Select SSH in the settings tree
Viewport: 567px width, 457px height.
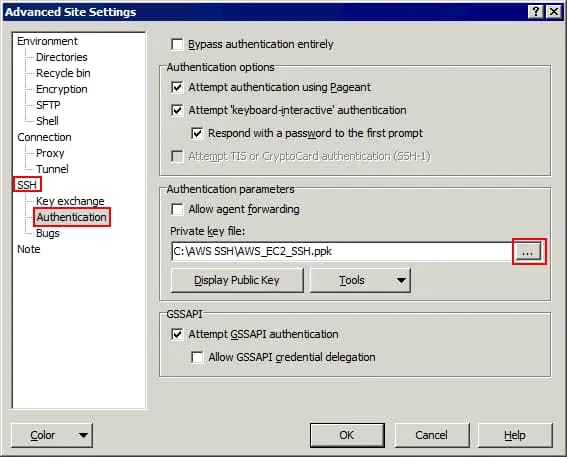[27, 185]
